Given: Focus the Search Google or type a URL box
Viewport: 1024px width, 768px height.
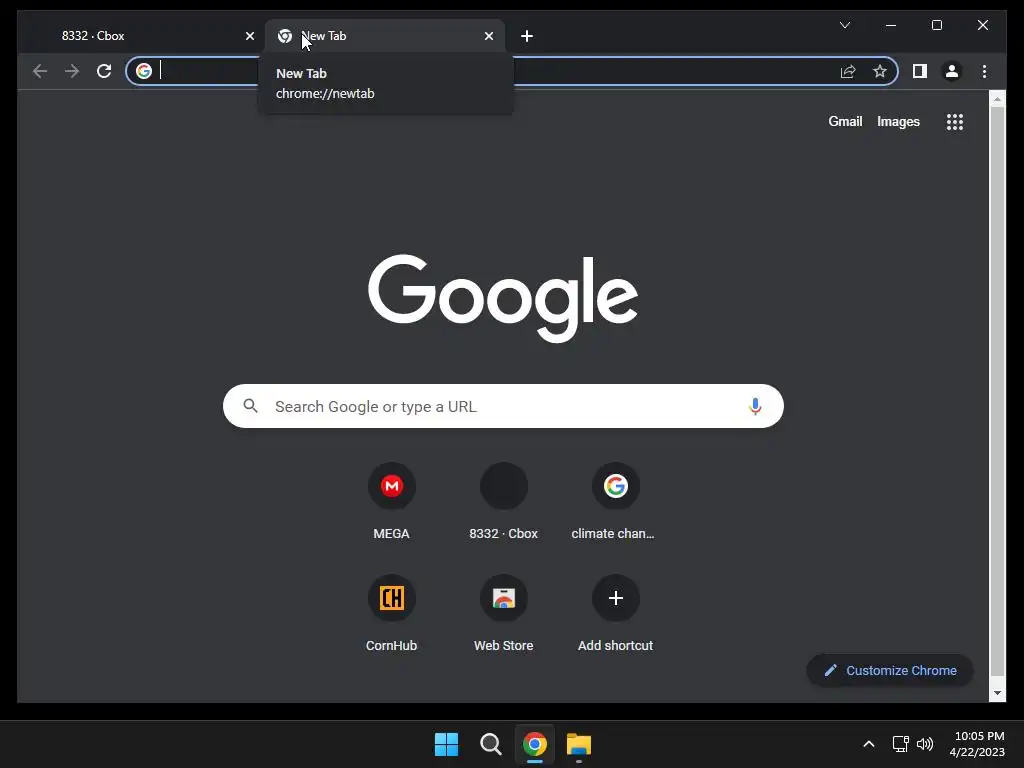Looking at the screenshot, I should point(503,406).
